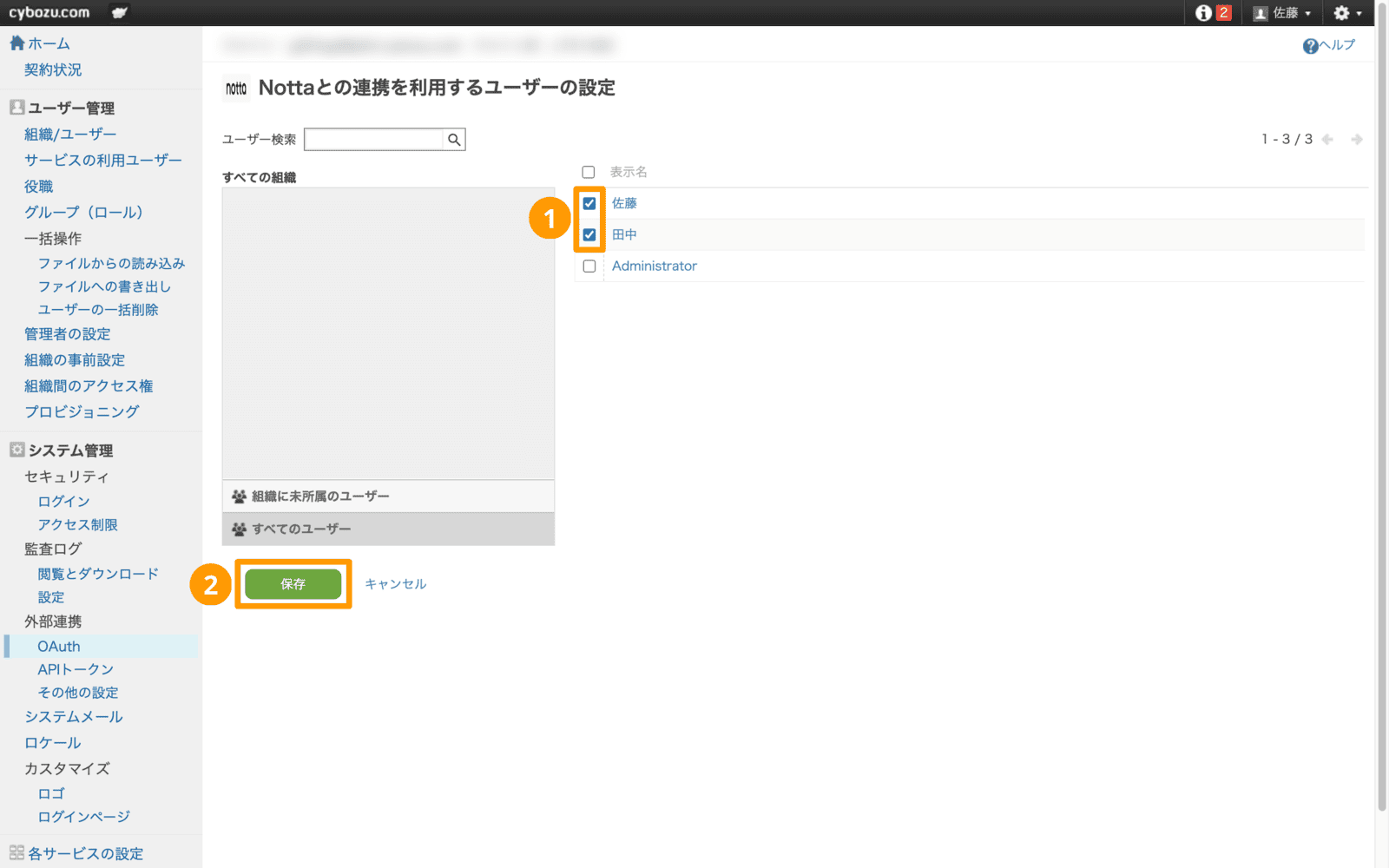This screenshot has height=868, width=1389.
Task: Open 組織の事前設定
Action: click(x=75, y=360)
